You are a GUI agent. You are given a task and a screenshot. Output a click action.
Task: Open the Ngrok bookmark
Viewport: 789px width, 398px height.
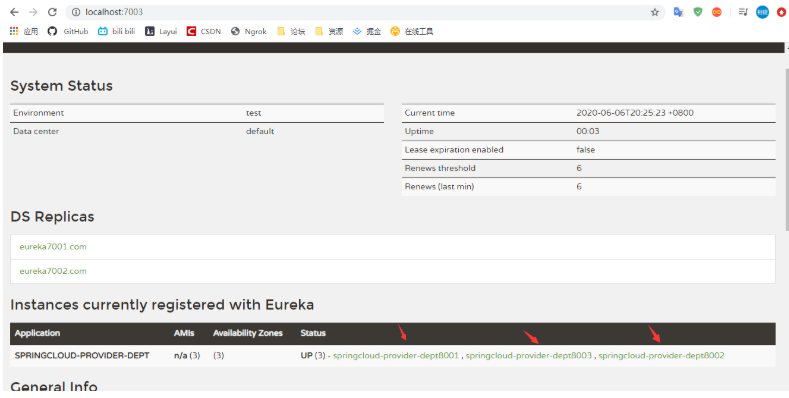(x=249, y=31)
